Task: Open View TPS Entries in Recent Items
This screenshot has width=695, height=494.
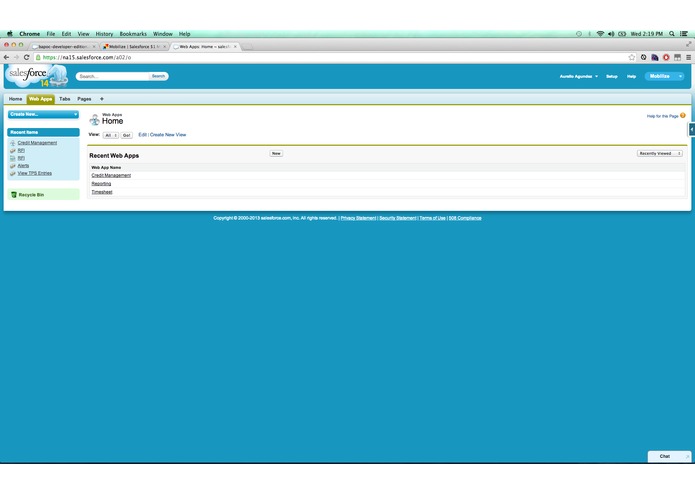Action: pos(35,173)
